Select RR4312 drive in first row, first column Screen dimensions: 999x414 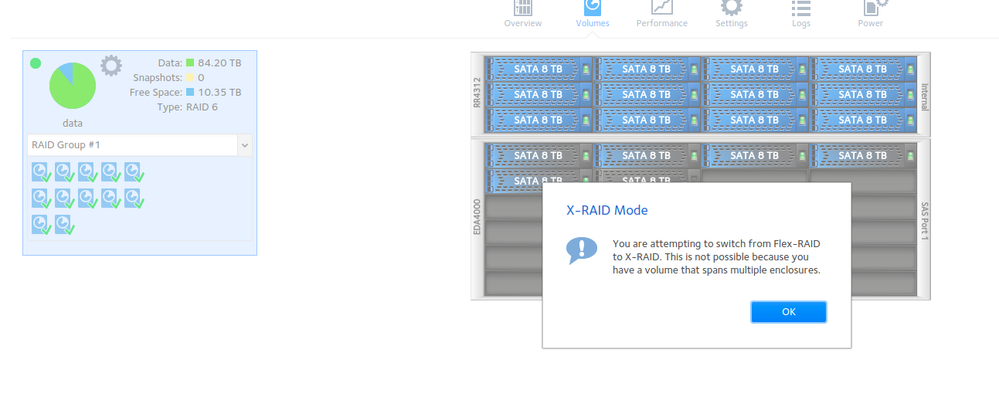click(538, 69)
